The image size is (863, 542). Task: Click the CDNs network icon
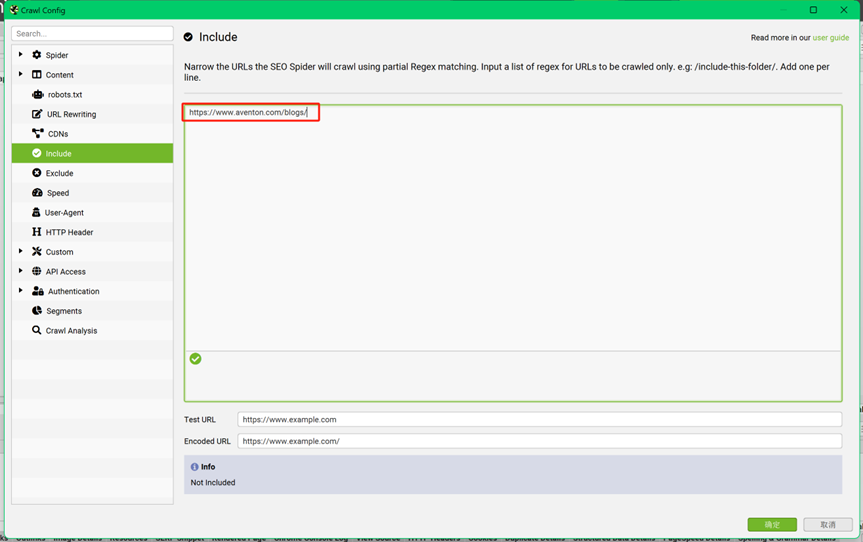point(38,134)
